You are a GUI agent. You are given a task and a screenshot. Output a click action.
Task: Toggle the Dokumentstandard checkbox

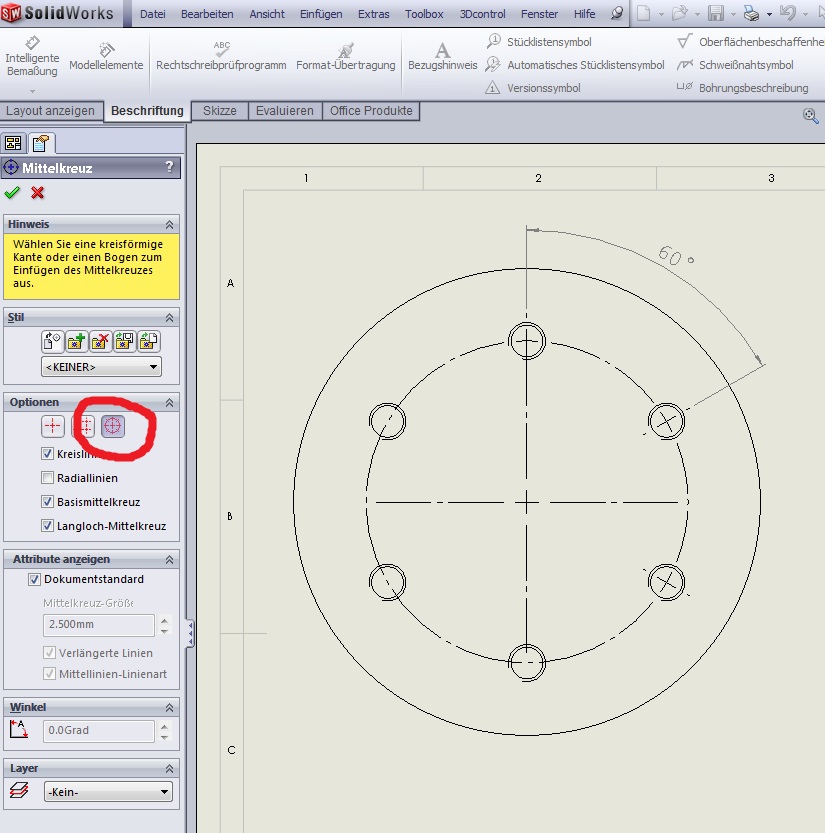point(35,579)
